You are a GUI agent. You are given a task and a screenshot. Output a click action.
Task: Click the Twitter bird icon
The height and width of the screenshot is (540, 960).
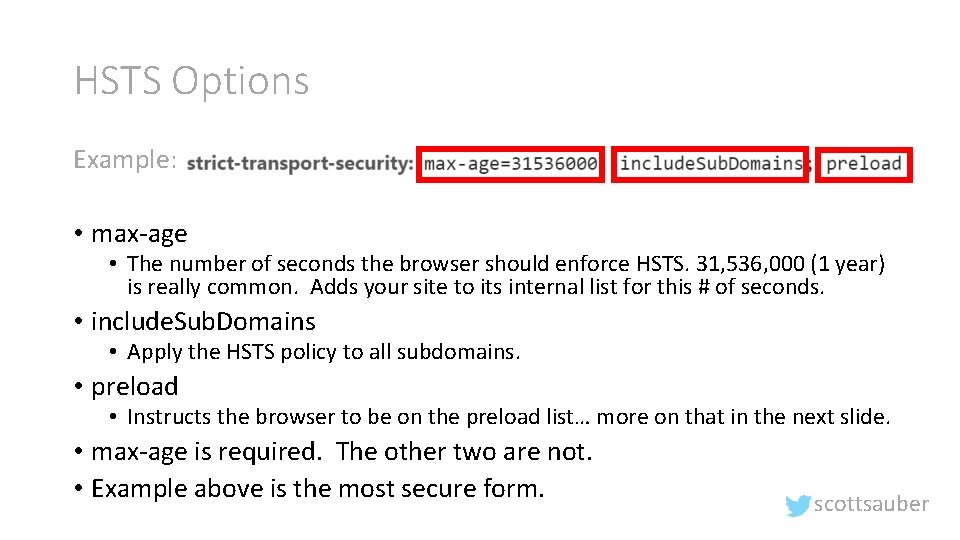(x=797, y=506)
